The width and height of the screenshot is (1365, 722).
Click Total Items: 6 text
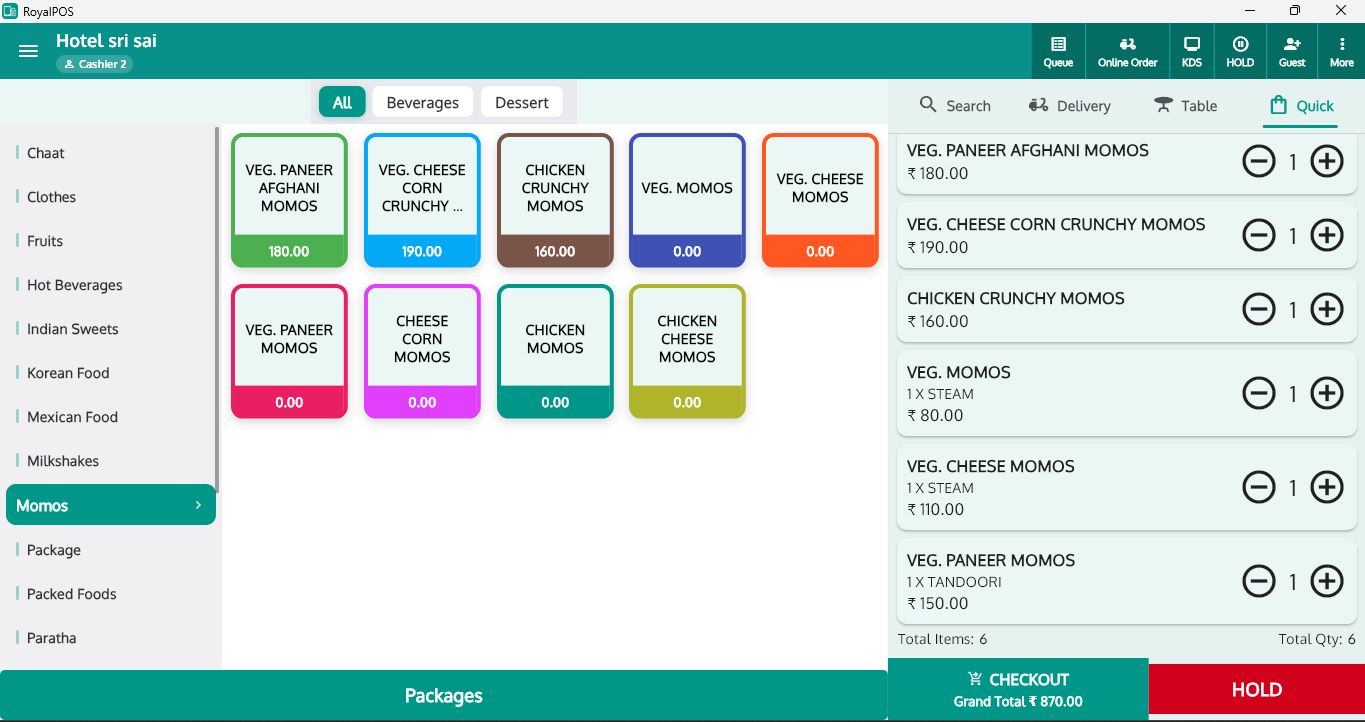[942, 639]
